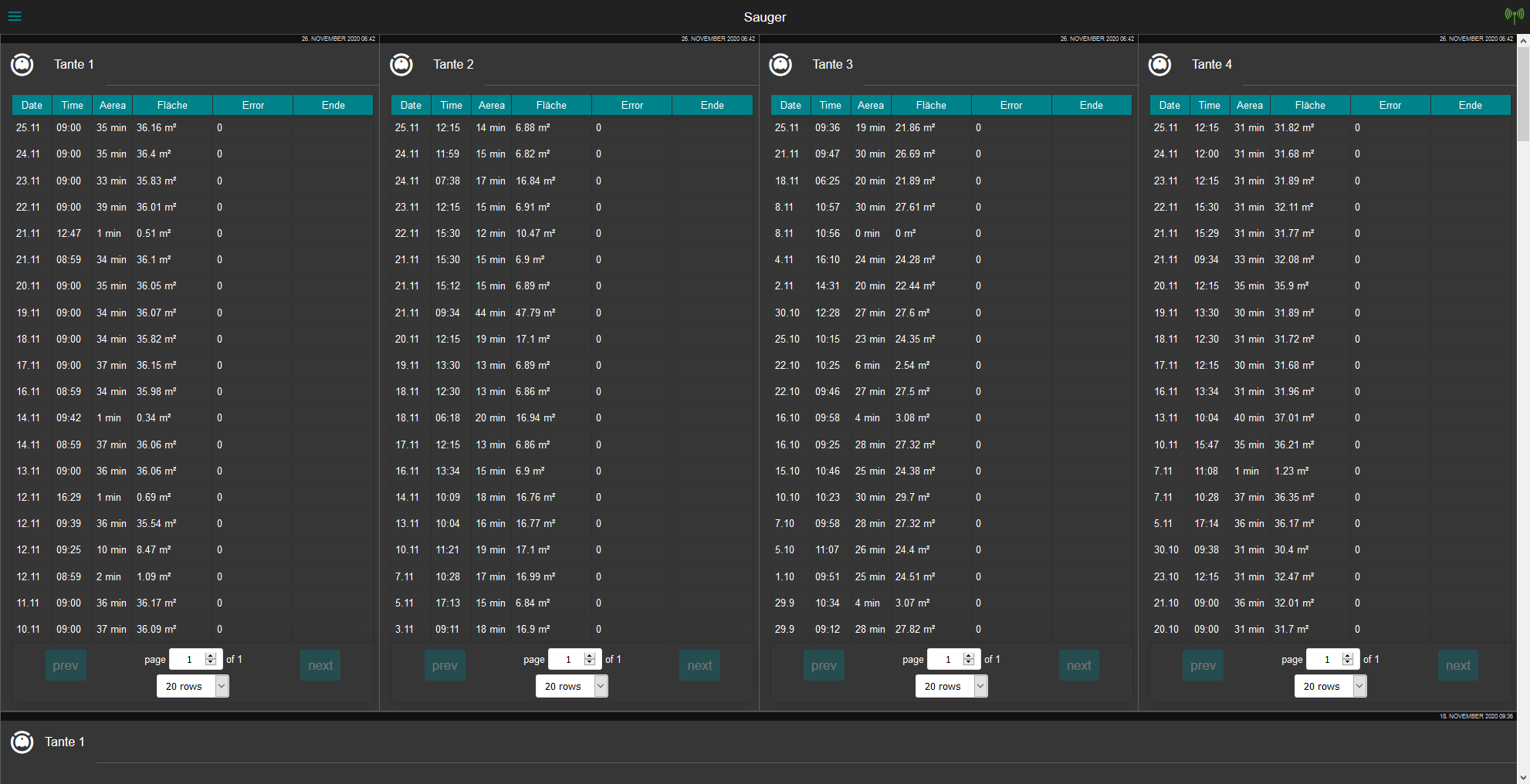The height and width of the screenshot is (784, 1530).
Task: Sort Tante 3 table by Ende column
Action: coord(1092,105)
